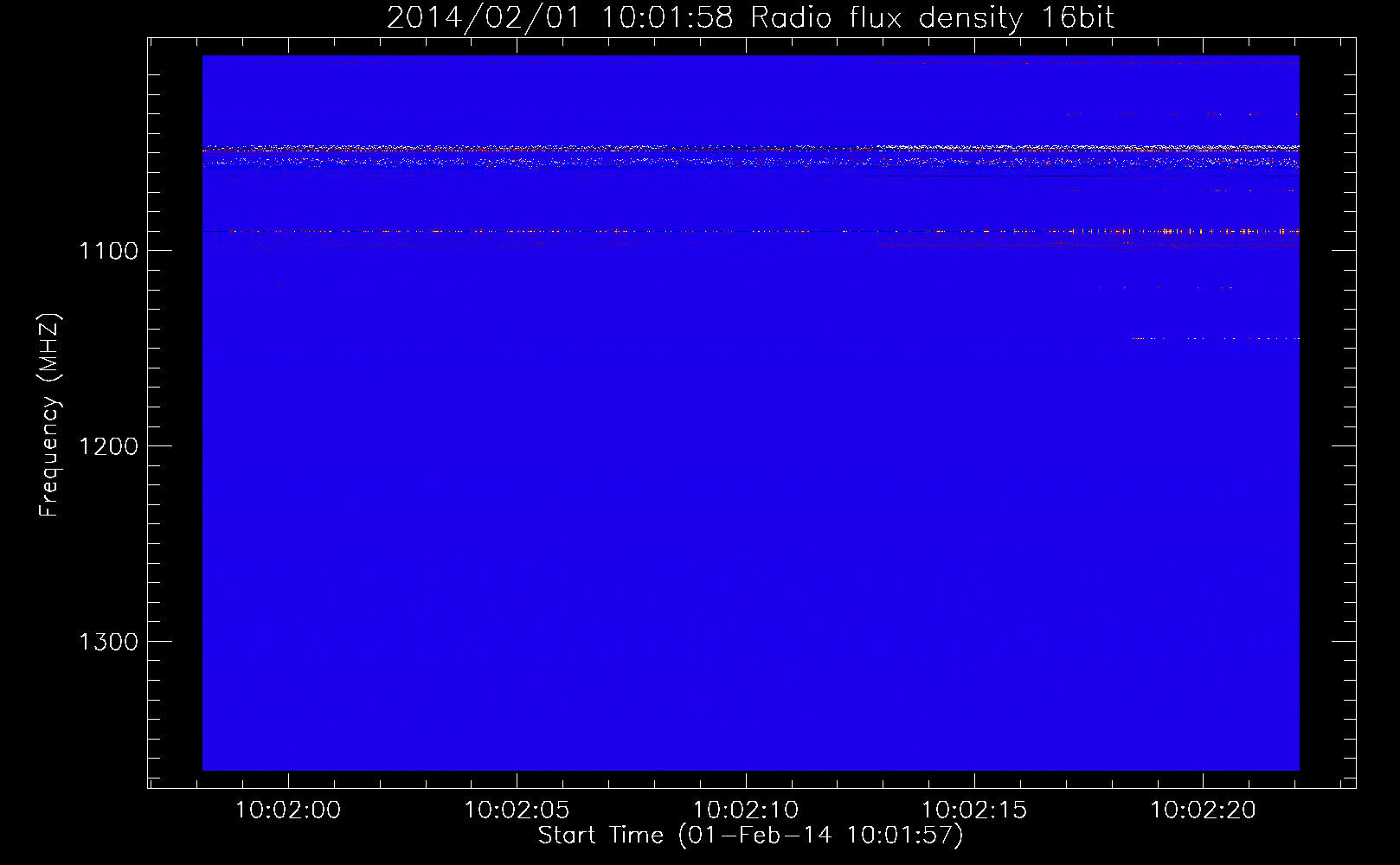Click the 10:02:05 time tick label
The image size is (1400, 865).
[517, 811]
